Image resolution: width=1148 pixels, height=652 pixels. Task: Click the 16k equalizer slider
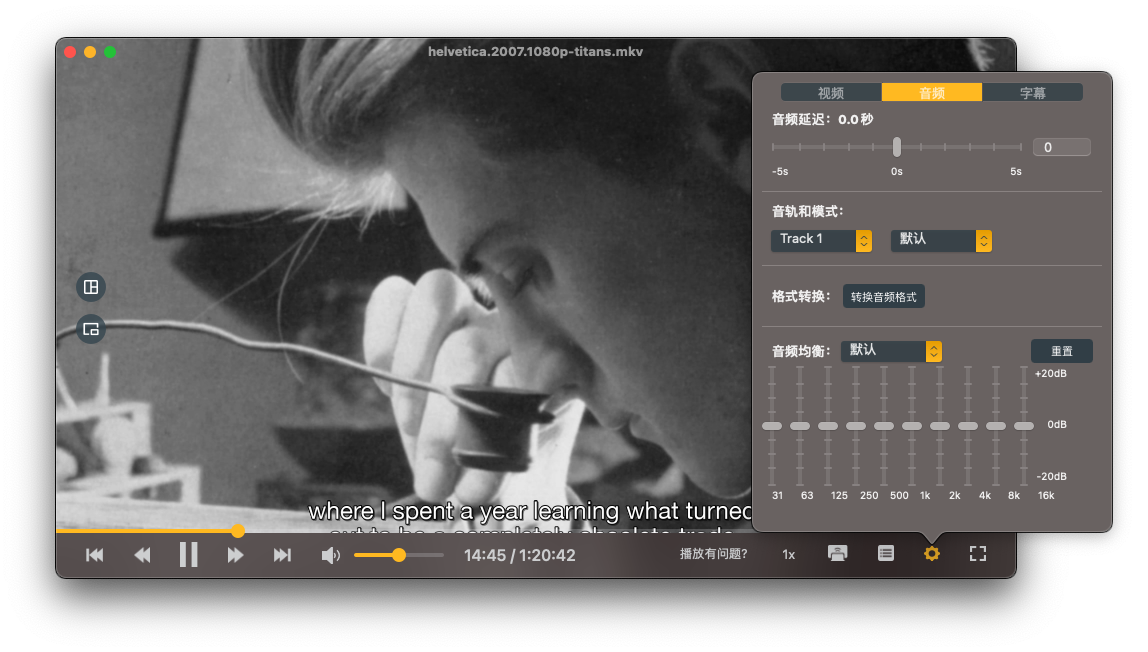[x=1024, y=426]
